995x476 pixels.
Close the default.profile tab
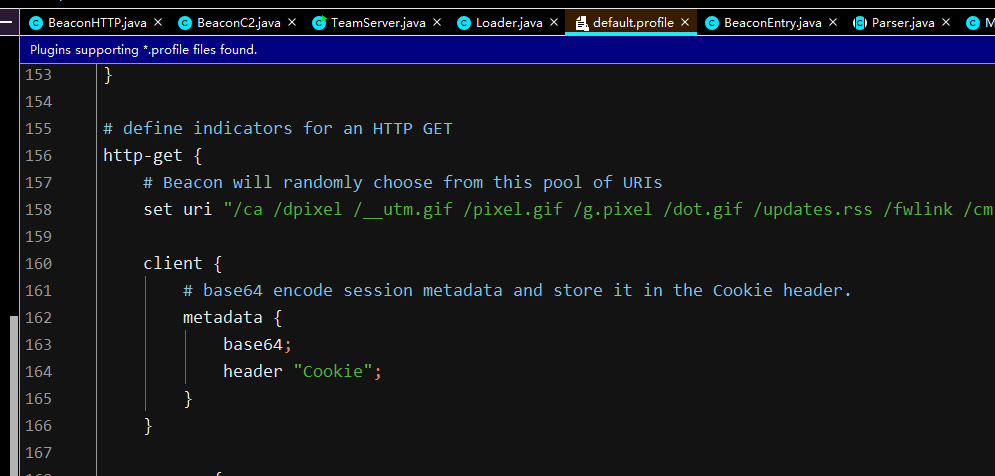click(x=685, y=23)
